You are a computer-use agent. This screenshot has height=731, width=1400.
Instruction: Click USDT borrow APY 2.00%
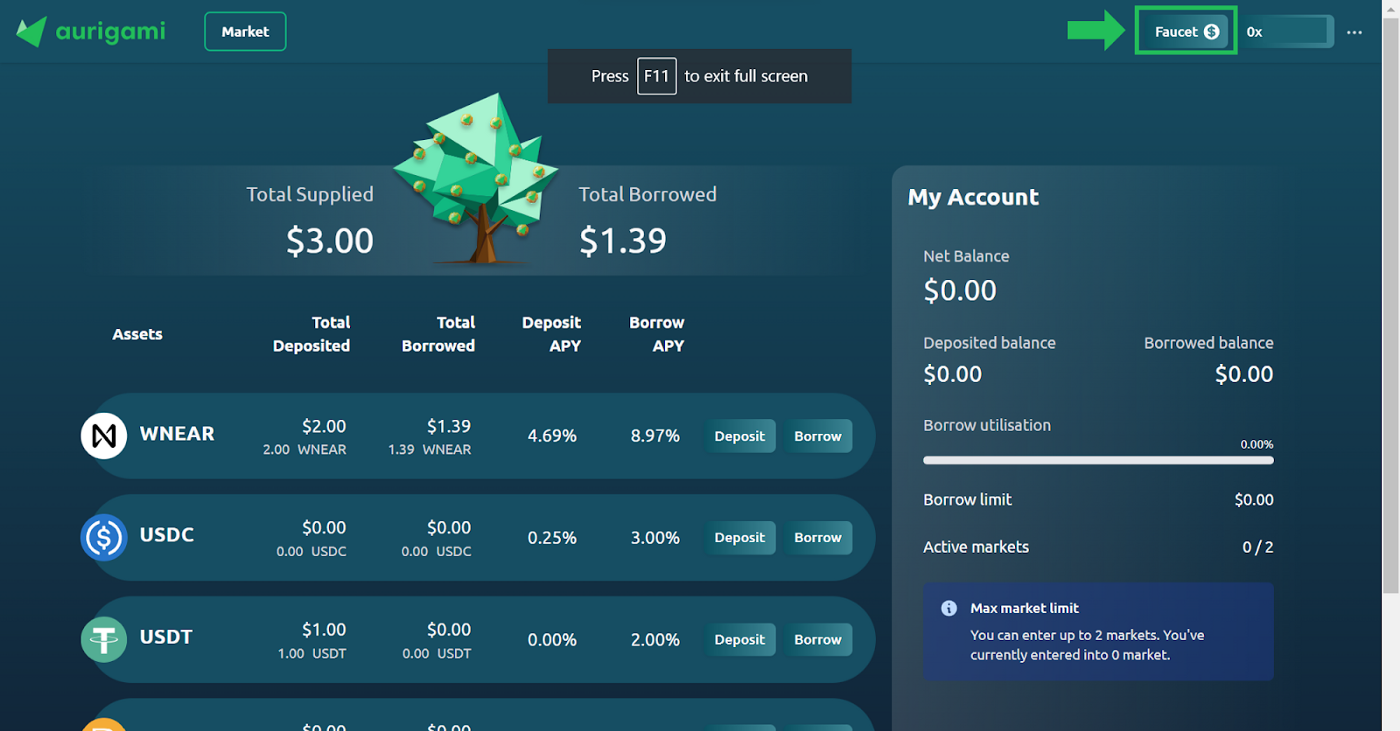(655, 640)
